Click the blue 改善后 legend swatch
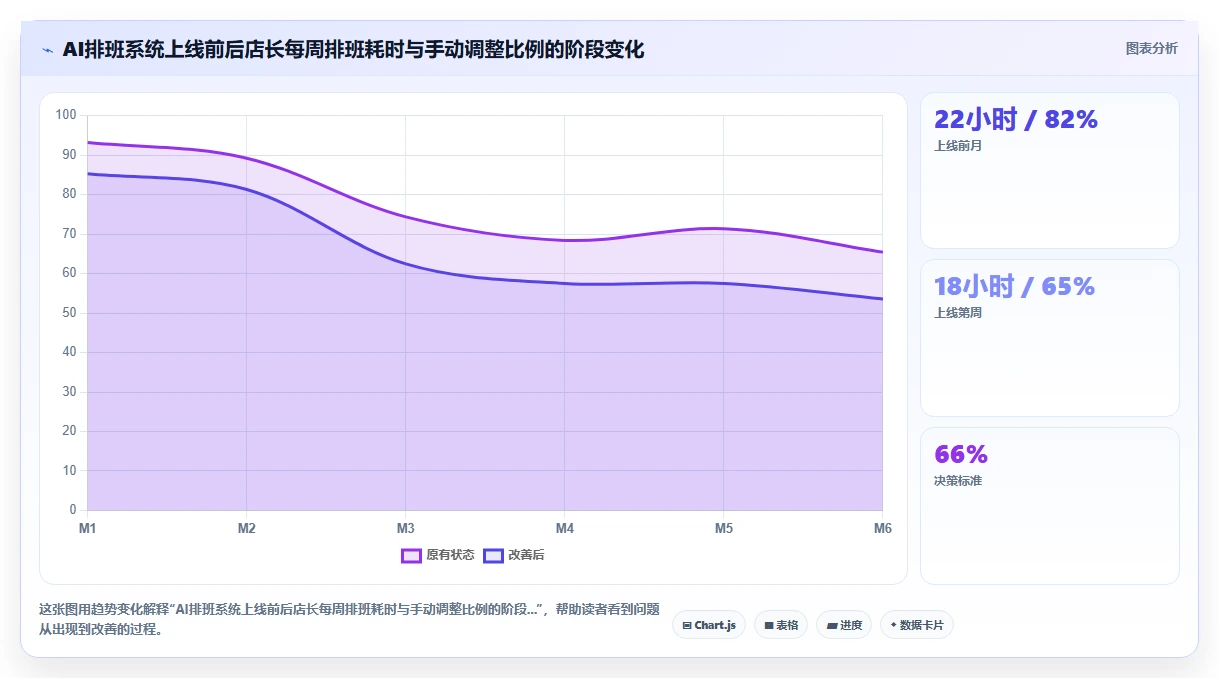The width and height of the screenshot is (1219, 678). [493, 555]
